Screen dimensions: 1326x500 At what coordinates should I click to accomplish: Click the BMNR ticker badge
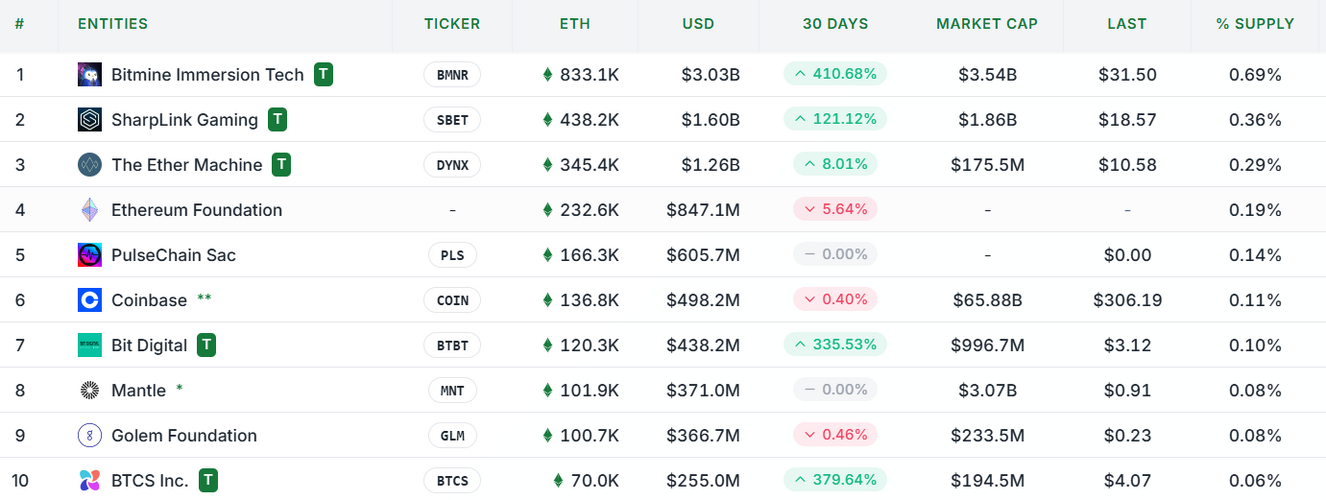pos(452,75)
